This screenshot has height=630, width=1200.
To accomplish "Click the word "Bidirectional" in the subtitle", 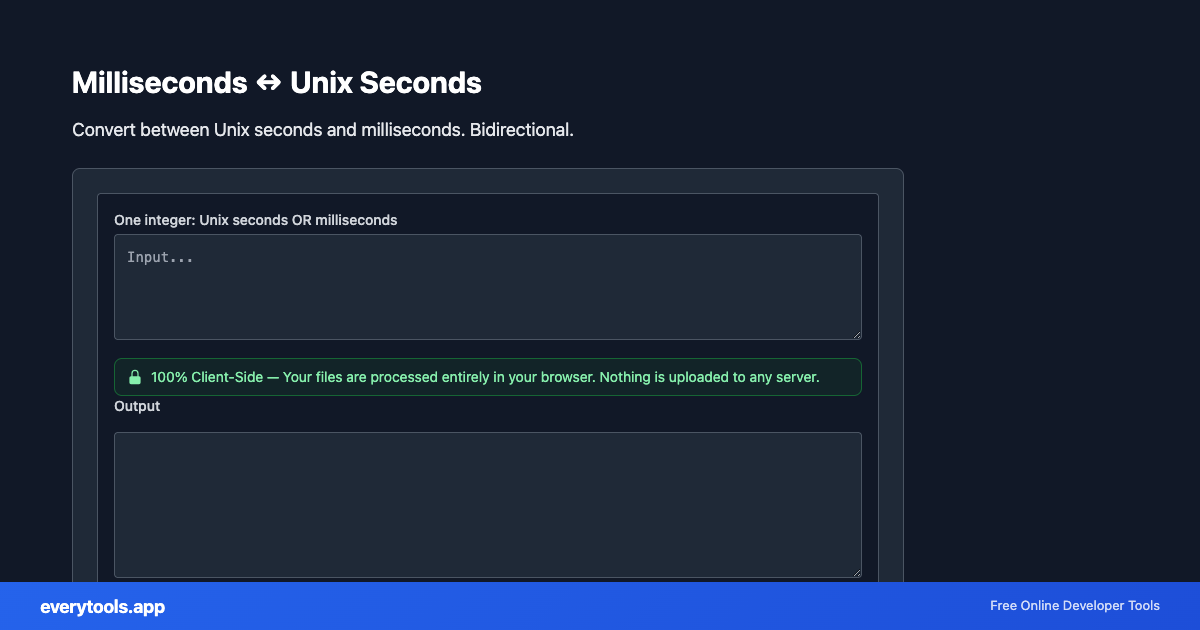I will click(x=520, y=129).
